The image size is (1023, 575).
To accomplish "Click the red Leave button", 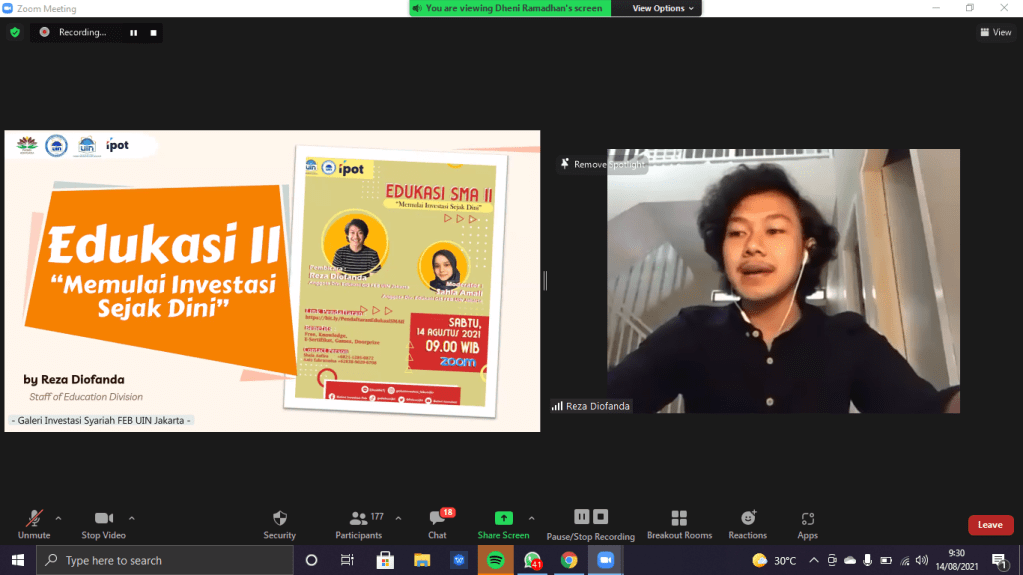I will click(x=989, y=525).
